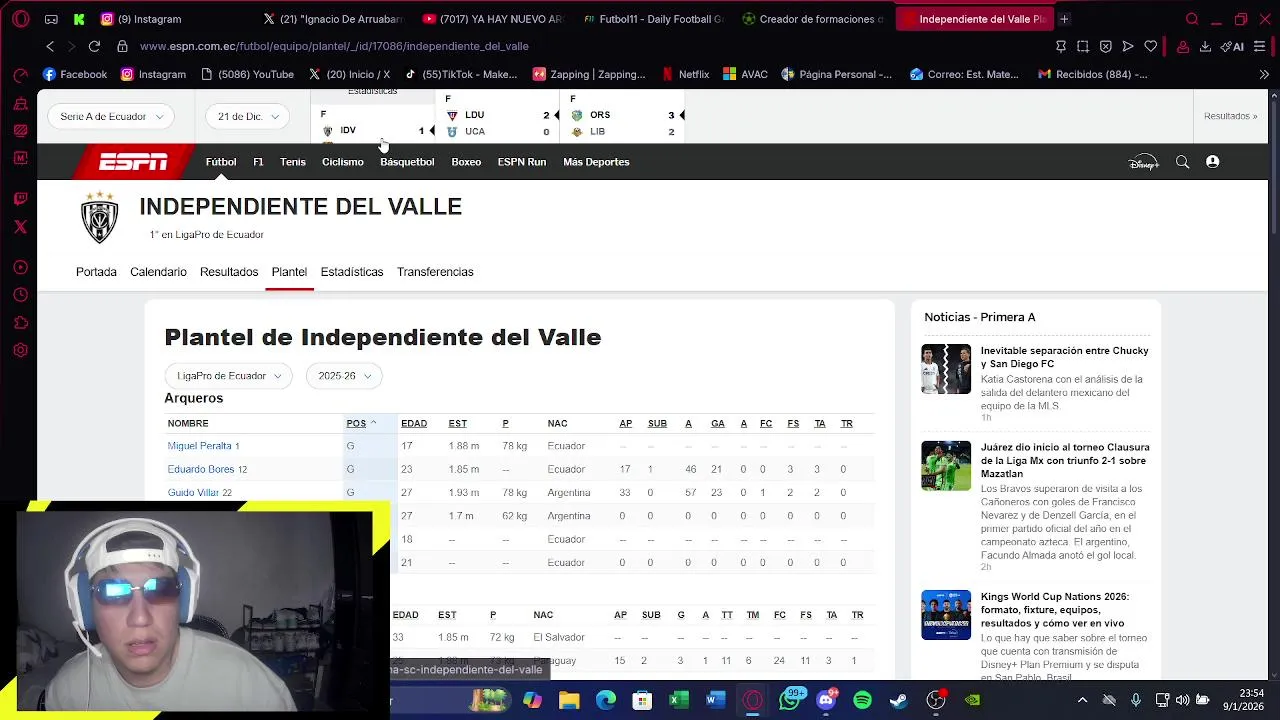Open Twitch in the Opera sidebar
1280x720 pixels.
(x=20, y=199)
